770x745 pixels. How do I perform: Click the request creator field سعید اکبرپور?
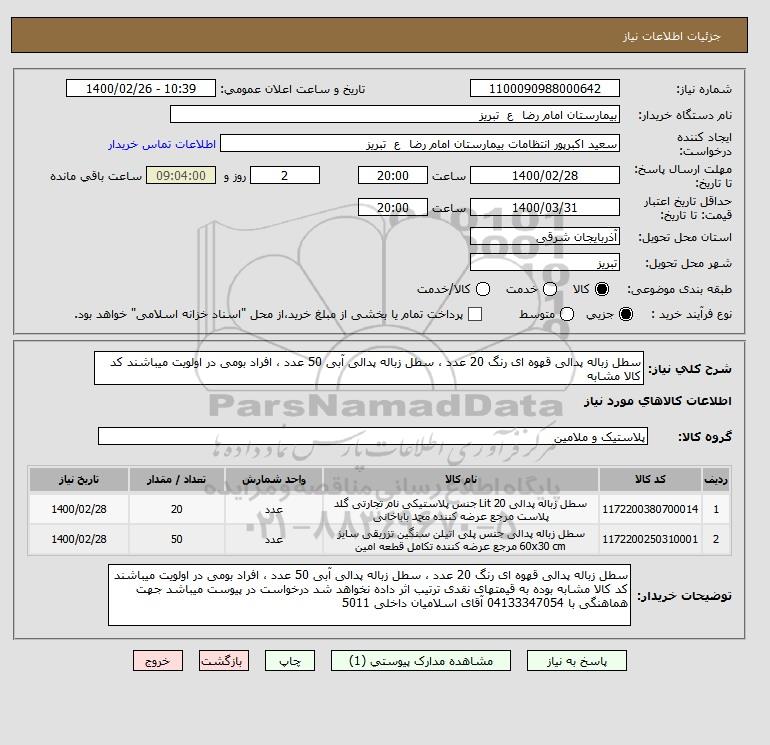click(420, 144)
